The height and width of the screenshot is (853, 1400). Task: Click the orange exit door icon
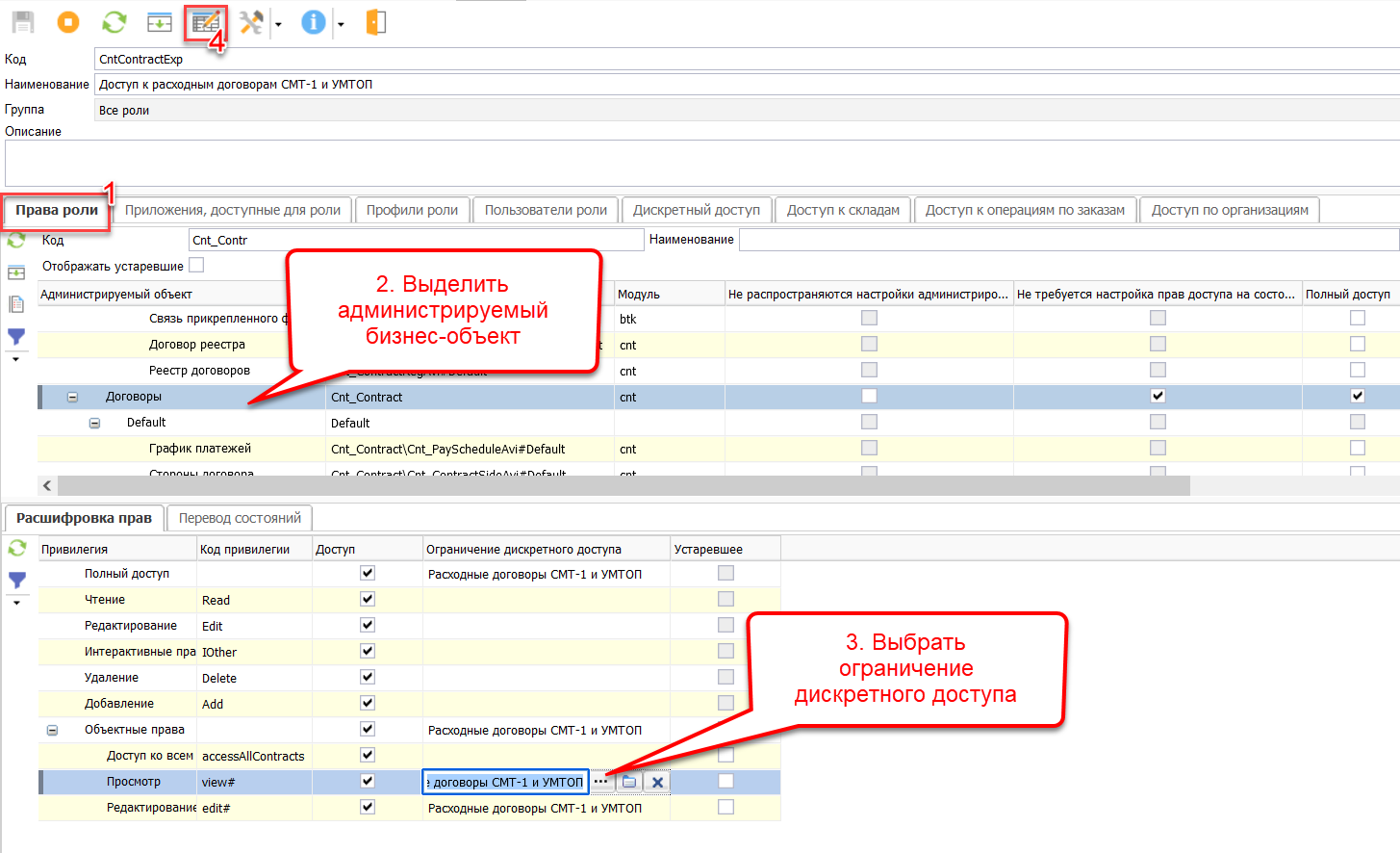pyautogui.click(x=376, y=22)
